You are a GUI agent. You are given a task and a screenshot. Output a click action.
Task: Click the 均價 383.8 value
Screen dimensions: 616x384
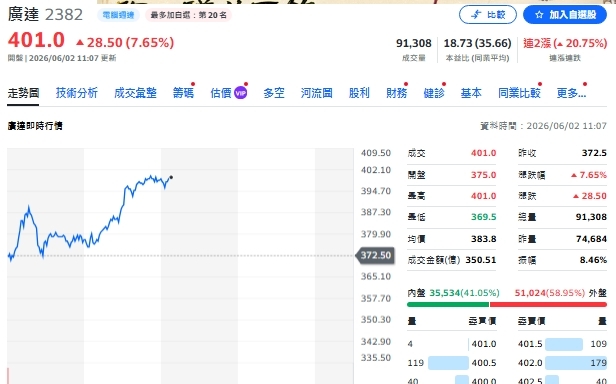[x=484, y=239]
